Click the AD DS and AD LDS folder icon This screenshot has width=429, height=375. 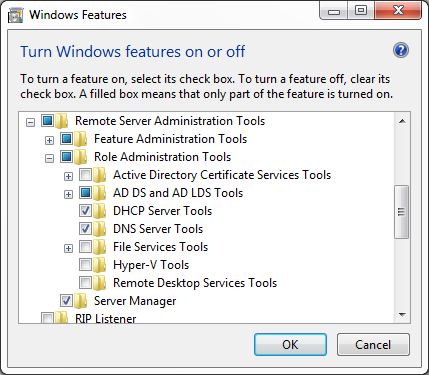click(x=100, y=193)
